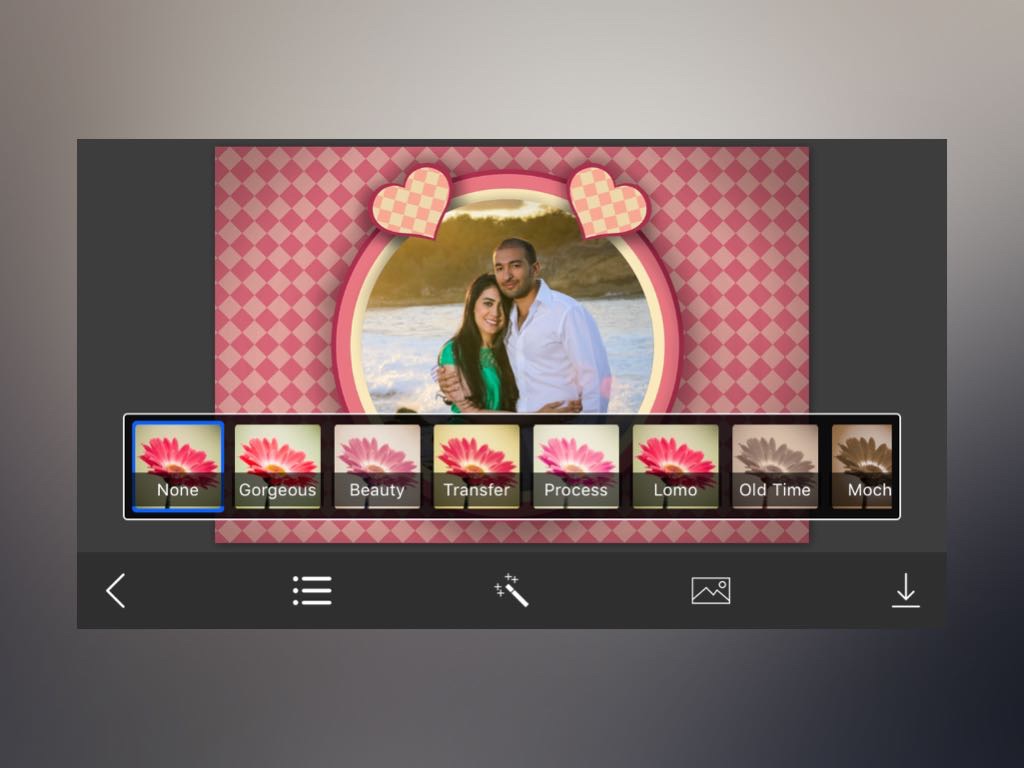1024x768 pixels.
Task: Tap the couple photo inside the frame
Action: (510, 320)
